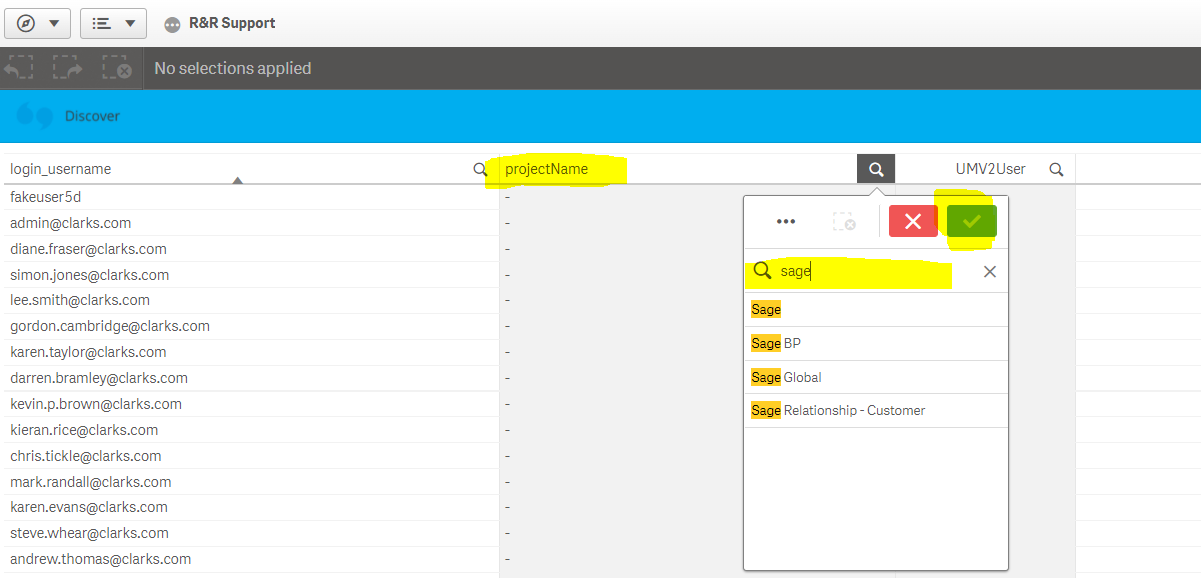Sort by login_username column header

tap(61, 169)
